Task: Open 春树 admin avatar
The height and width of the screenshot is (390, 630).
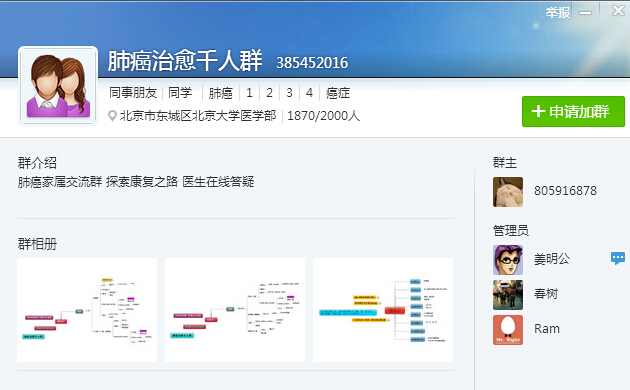Action: [508, 295]
